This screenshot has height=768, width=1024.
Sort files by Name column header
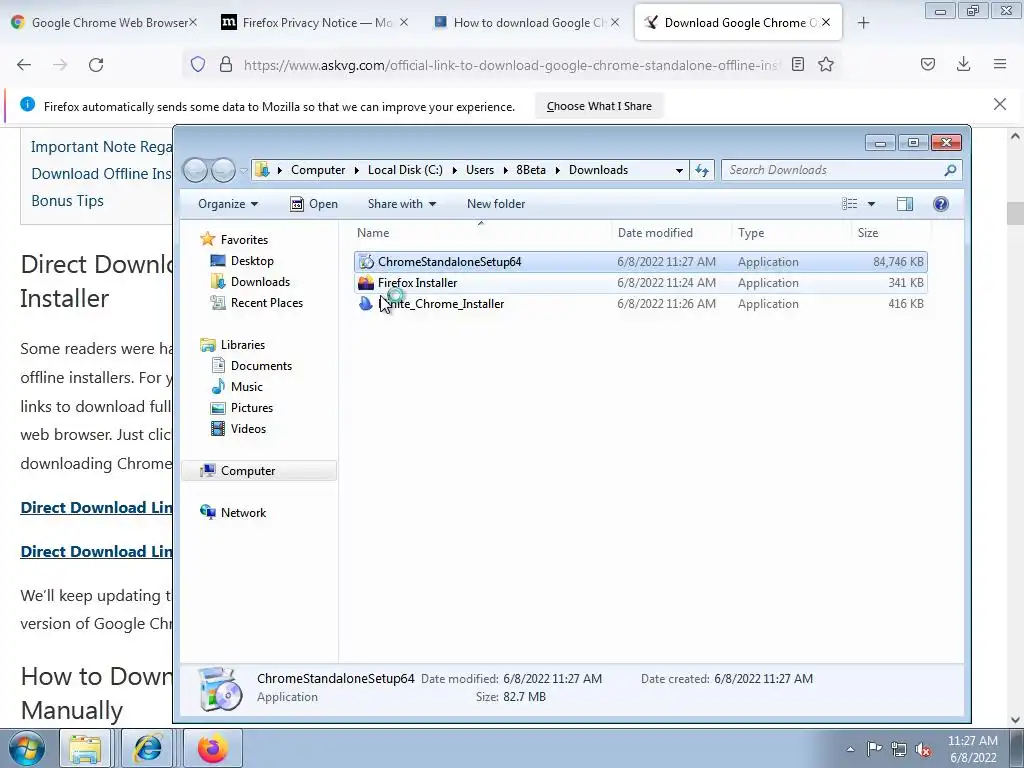pos(483,232)
